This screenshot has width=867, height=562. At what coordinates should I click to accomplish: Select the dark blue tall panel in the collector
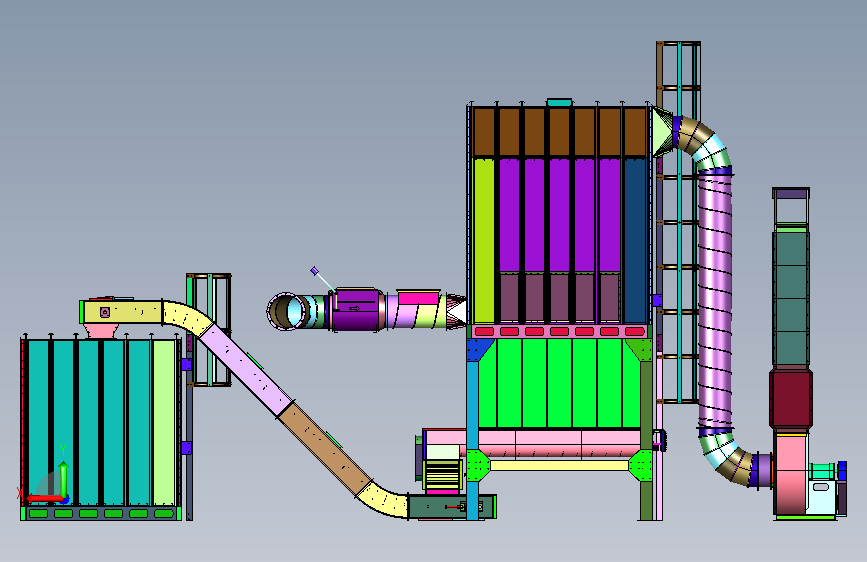point(635,241)
